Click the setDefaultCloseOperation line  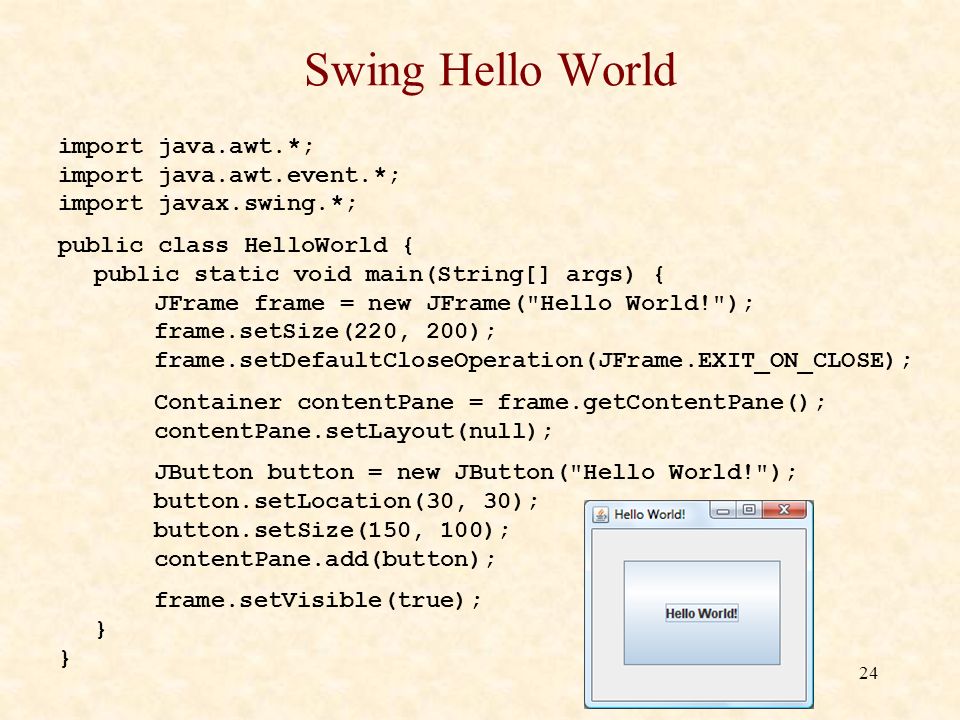[533, 360]
